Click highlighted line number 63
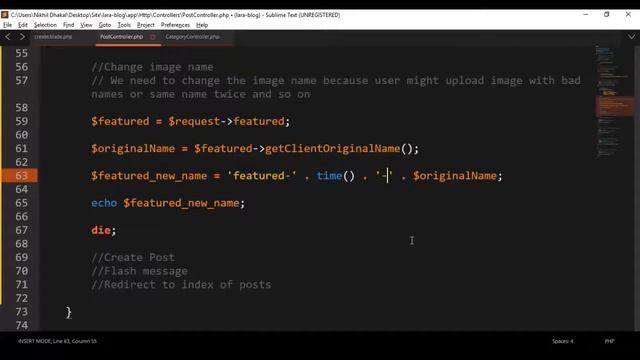The image size is (640, 360). tap(22, 176)
